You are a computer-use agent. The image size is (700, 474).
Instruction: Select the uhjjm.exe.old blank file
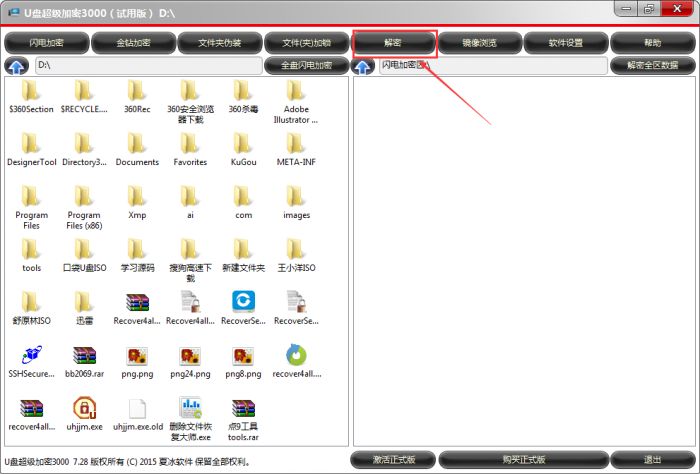click(x=137, y=408)
